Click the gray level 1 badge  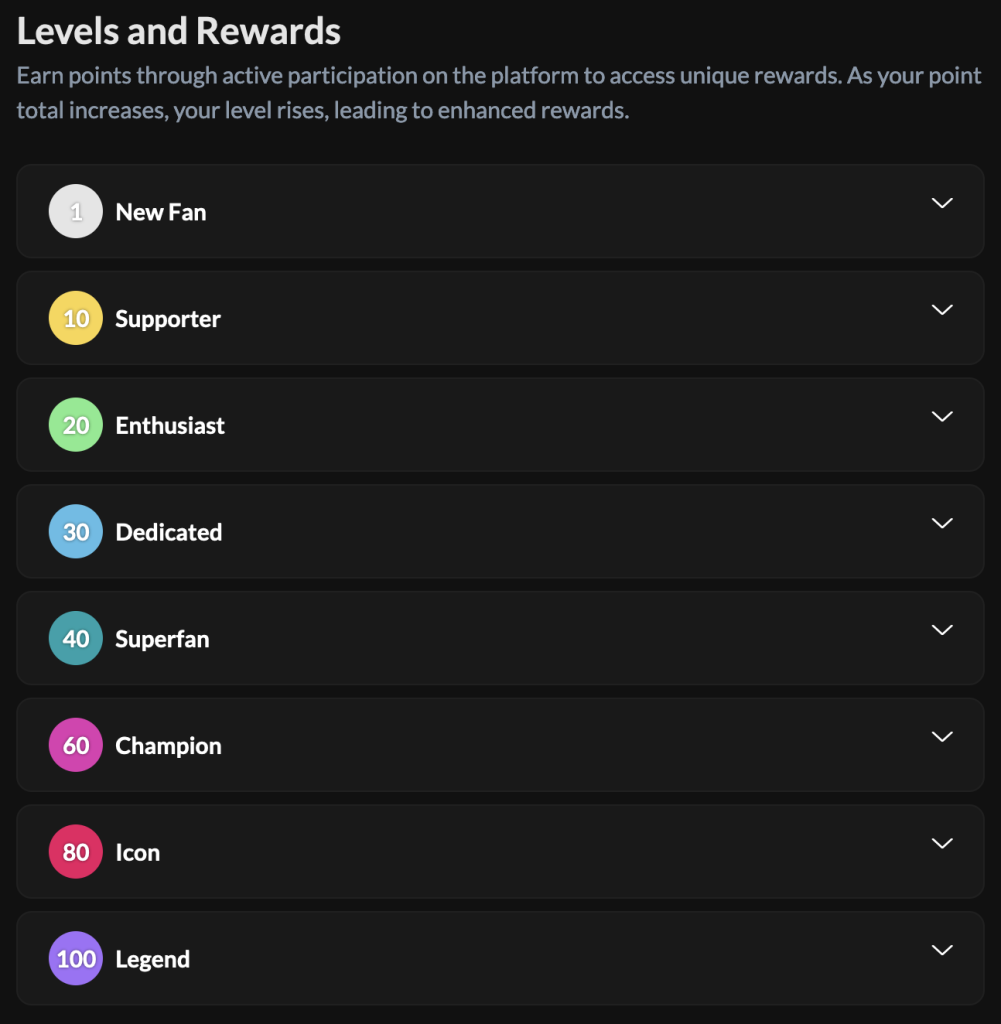(x=76, y=211)
